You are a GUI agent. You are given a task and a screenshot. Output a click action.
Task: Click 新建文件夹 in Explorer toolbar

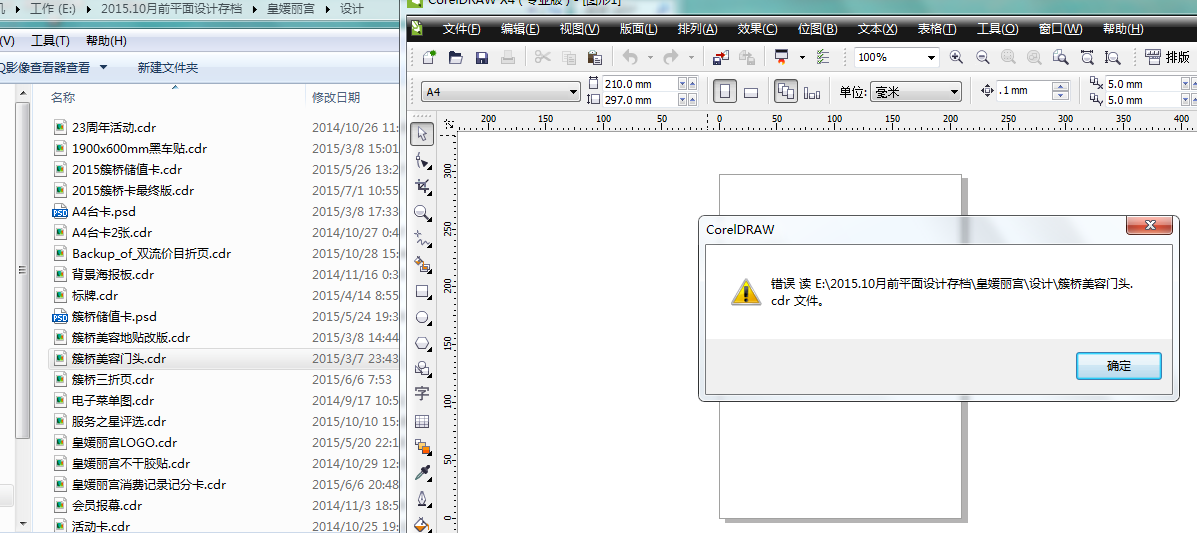(168, 68)
